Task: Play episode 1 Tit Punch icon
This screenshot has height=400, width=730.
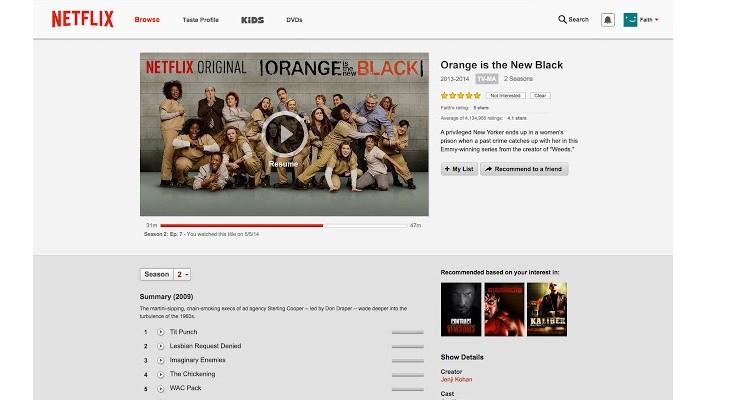Action: tap(161, 332)
